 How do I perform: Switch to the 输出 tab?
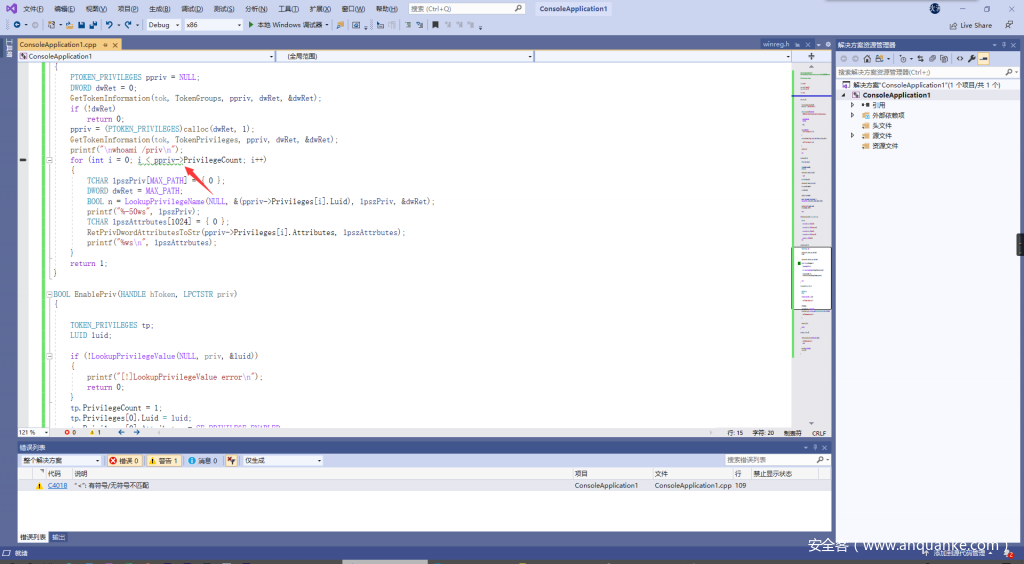pyautogui.click(x=59, y=537)
